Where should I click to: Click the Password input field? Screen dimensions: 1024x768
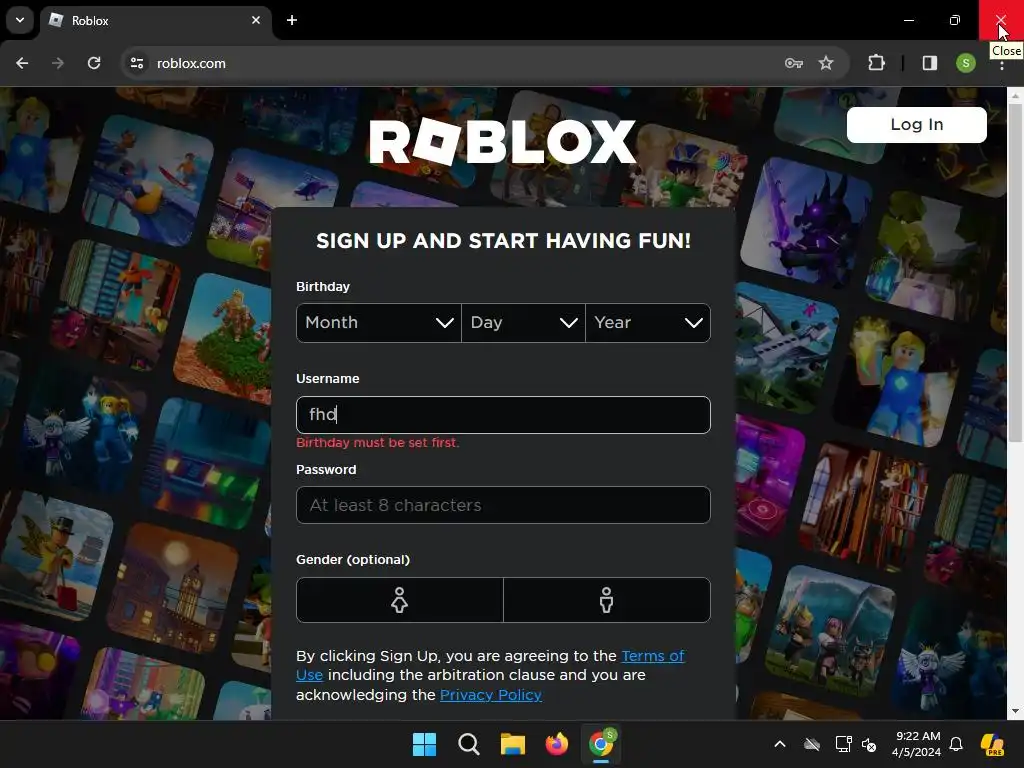pyautogui.click(x=503, y=505)
